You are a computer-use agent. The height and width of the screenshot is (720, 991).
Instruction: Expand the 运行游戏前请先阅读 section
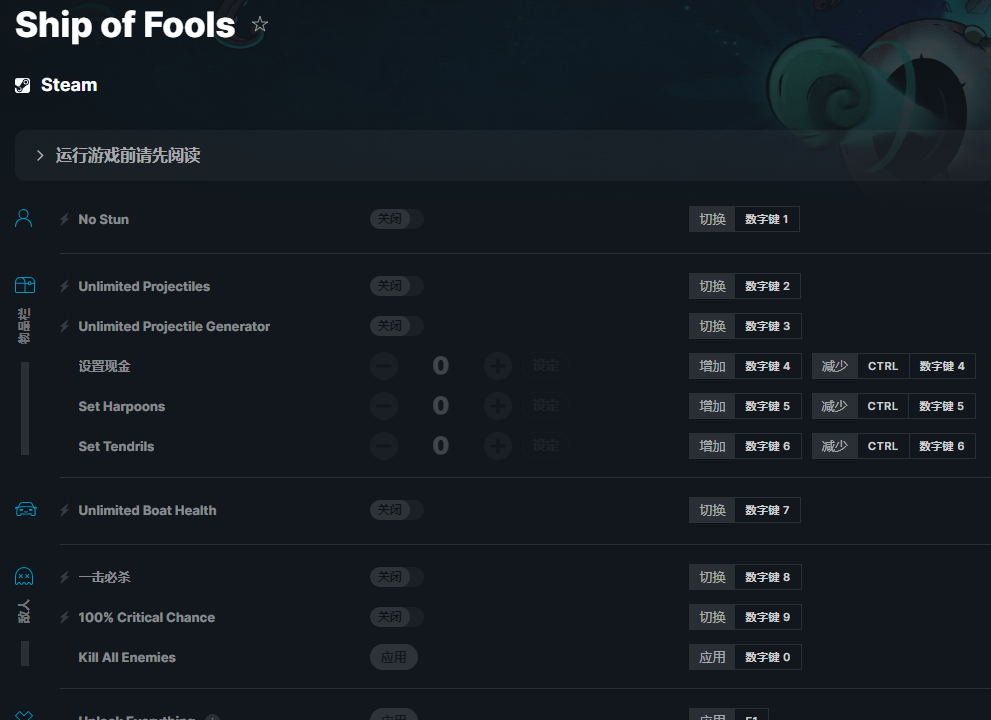point(40,155)
